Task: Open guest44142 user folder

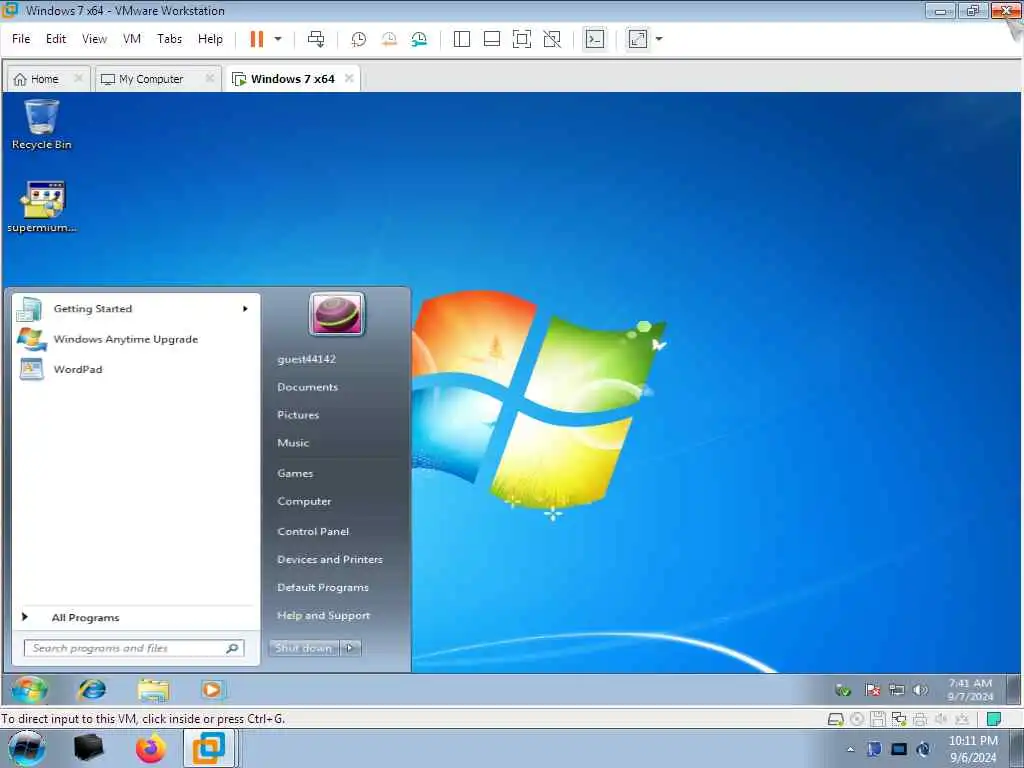Action: point(306,359)
